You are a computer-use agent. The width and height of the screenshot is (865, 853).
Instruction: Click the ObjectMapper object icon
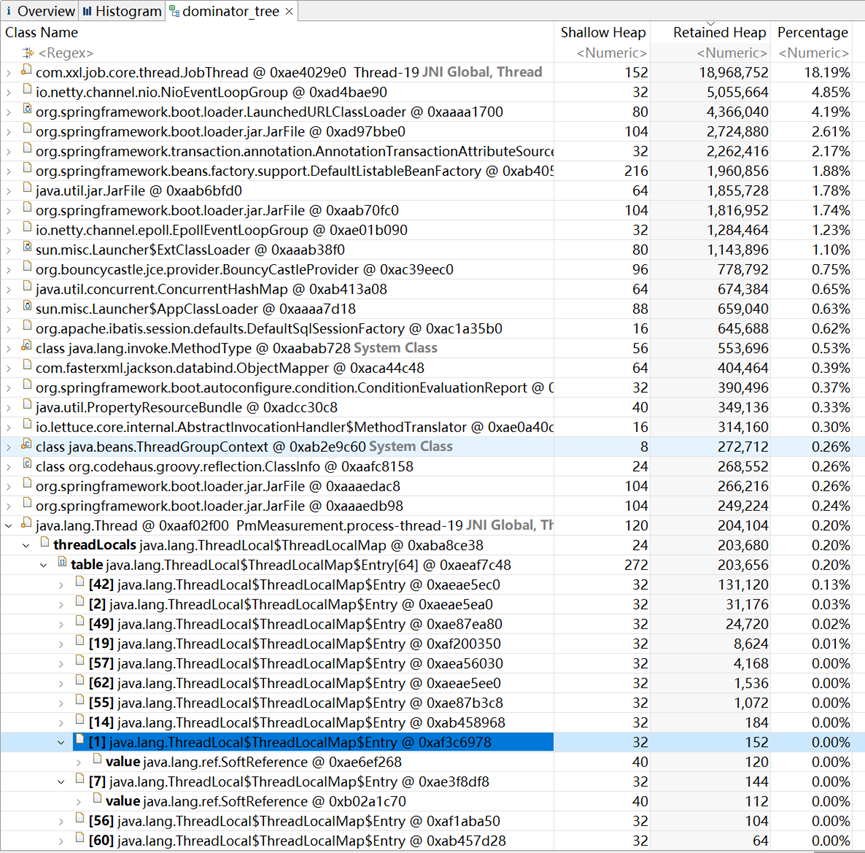(27, 365)
